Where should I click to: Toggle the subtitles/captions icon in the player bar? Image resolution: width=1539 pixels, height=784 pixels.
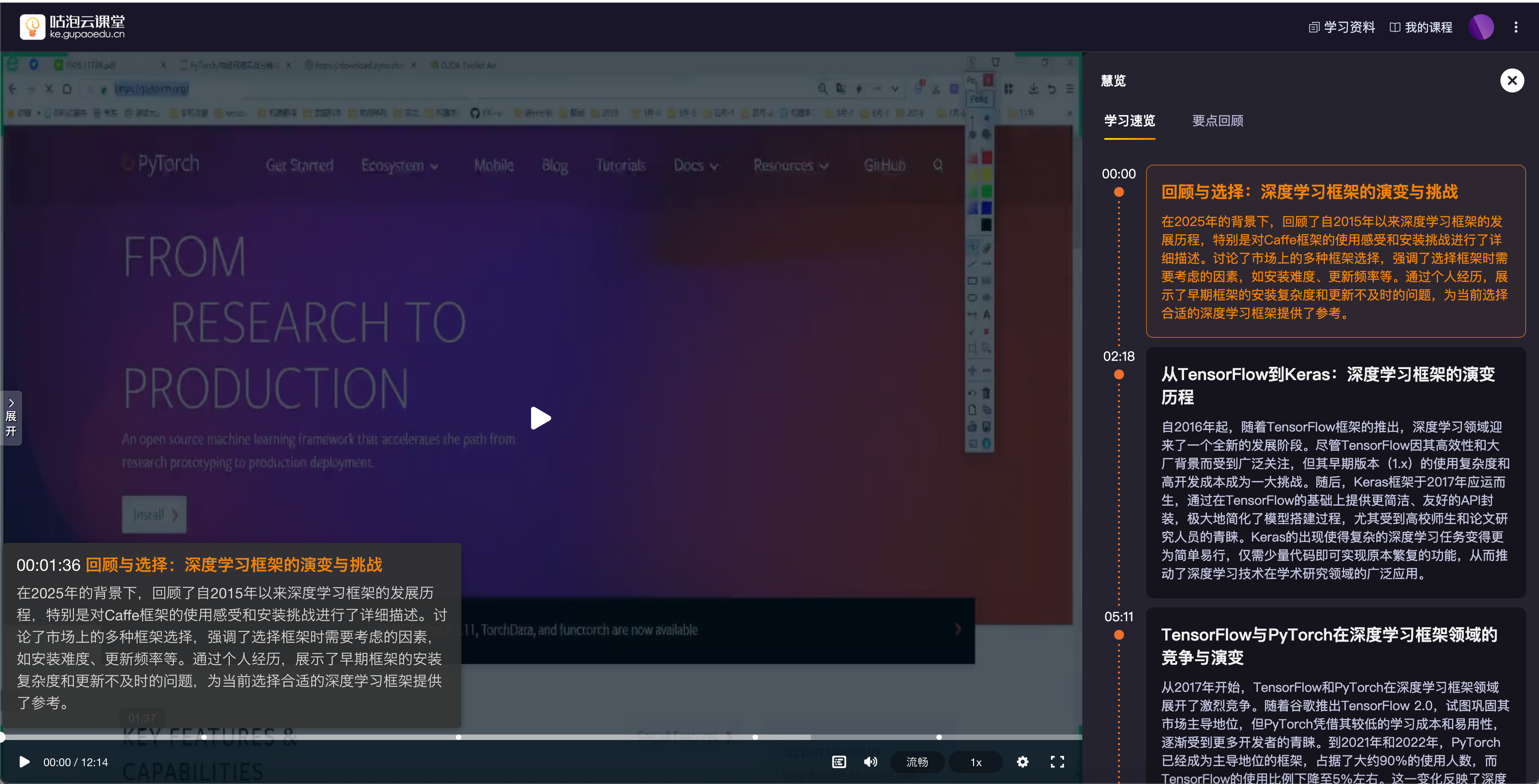point(839,762)
